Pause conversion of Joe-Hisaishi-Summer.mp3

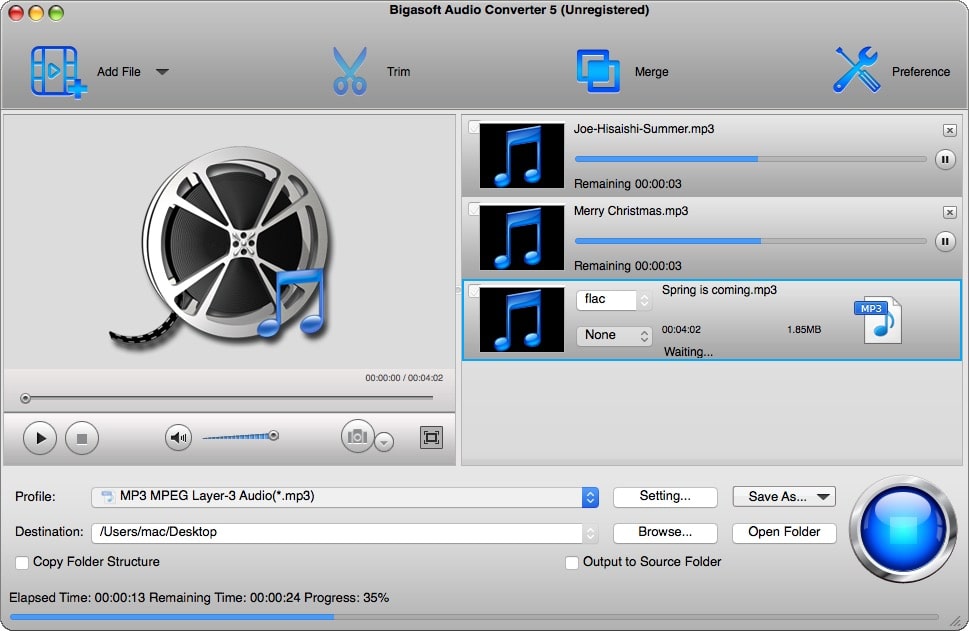tap(944, 159)
